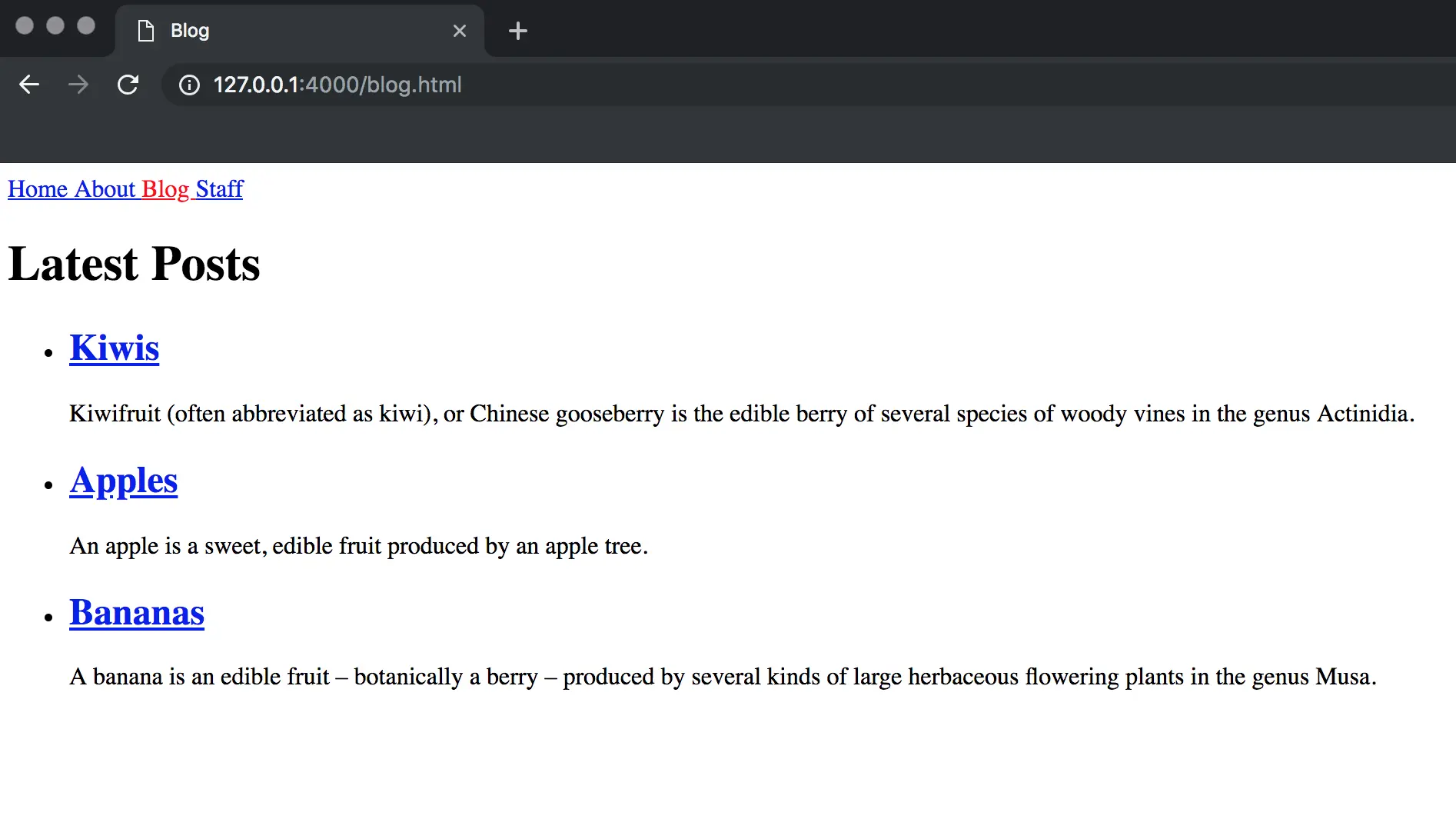Image resolution: width=1456 pixels, height=829 pixels.
Task: Open the Kiwis blog post
Action: (114, 348)
